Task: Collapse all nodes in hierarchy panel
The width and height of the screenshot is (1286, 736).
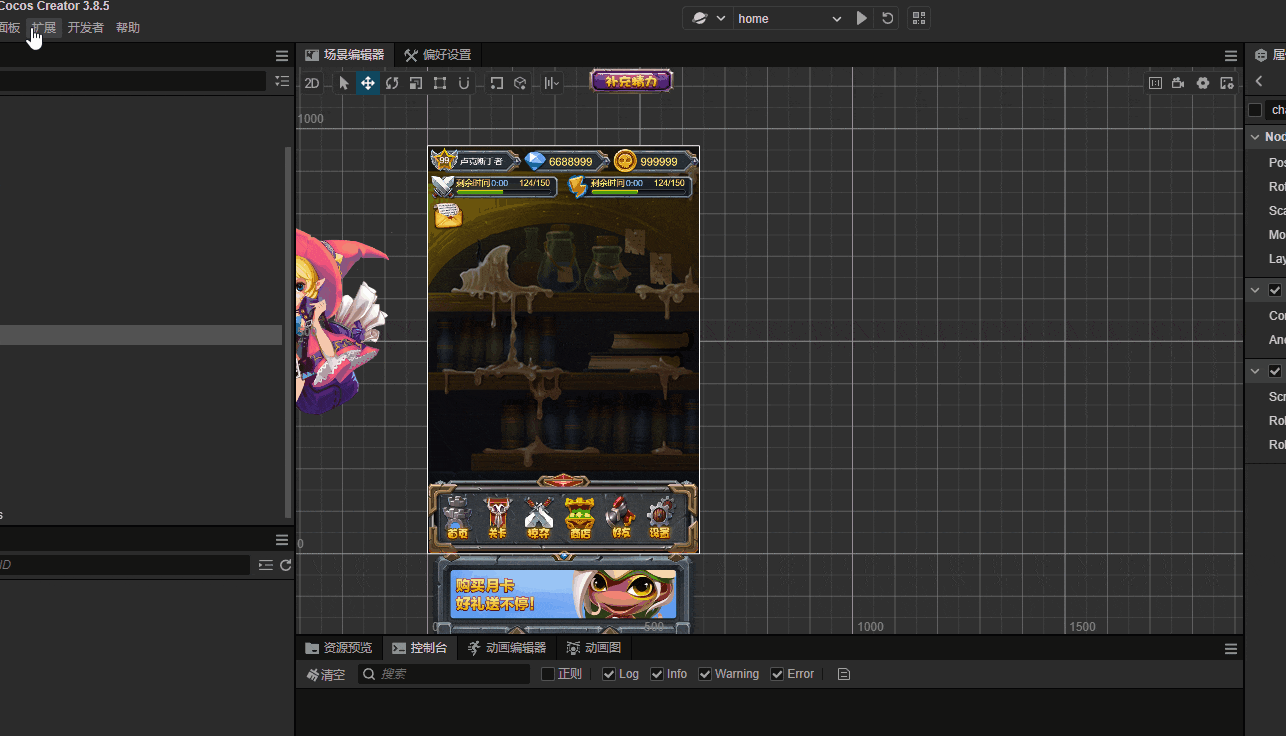Action: pyautogui.click(x=282, y=81)
